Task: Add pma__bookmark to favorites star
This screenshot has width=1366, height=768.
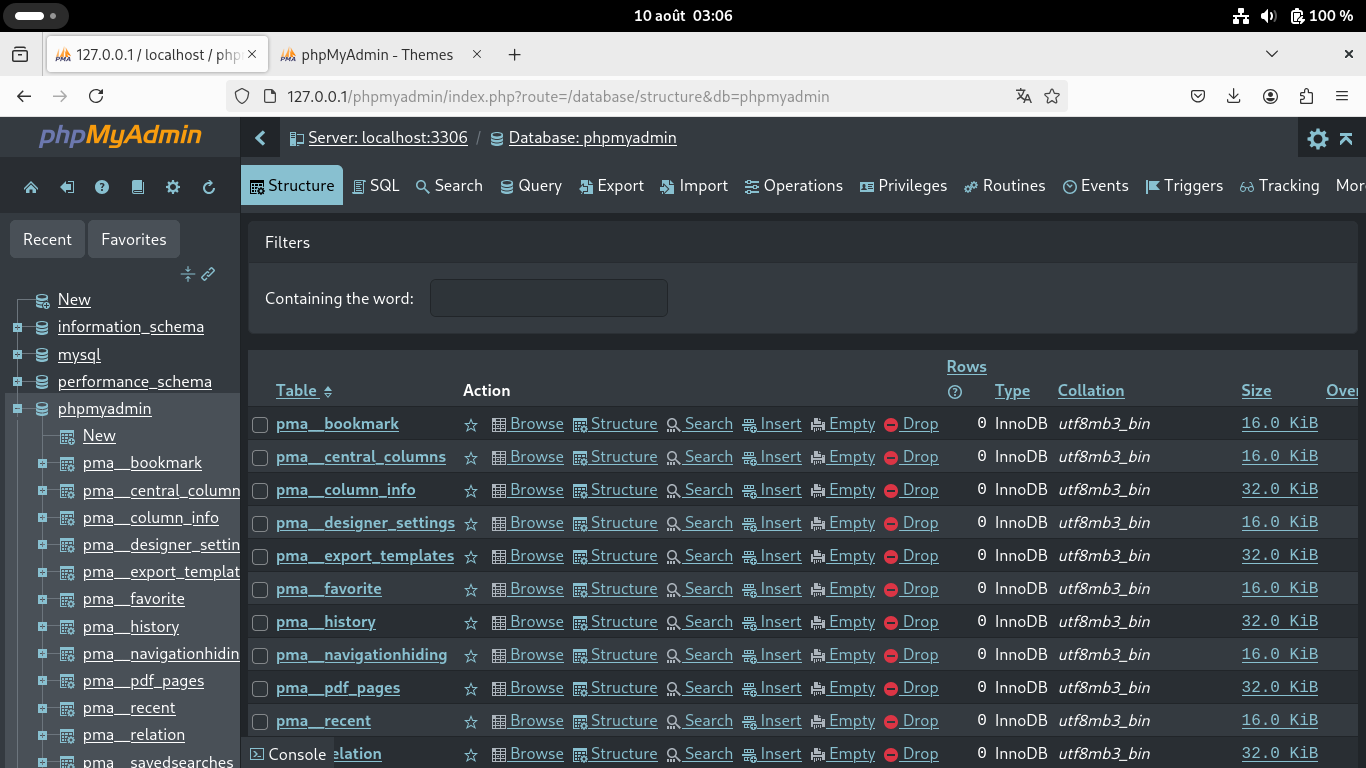Action: pos(471,424)
